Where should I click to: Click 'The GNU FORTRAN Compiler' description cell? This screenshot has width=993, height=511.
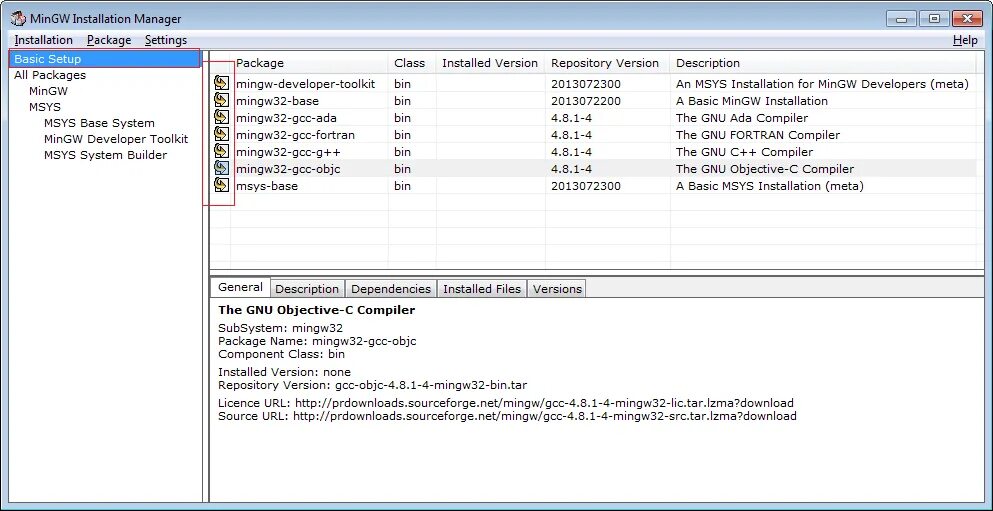757,135
